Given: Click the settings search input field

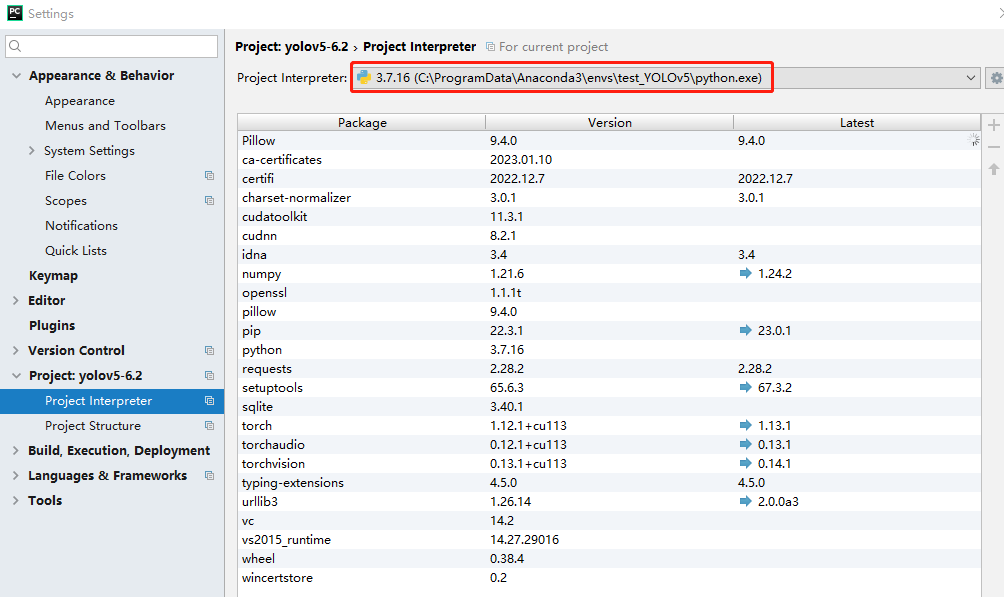Looking at the screenshot, I should 111,46.
